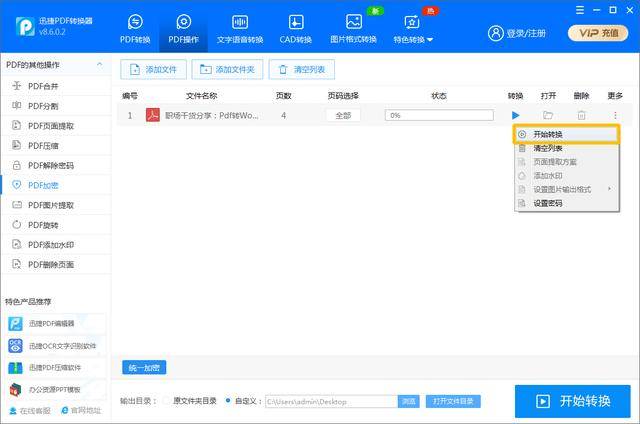The image size is (640, 424).
Task: Open 办公资源PPT模板 product recommendation
Action: pos(56,389)
